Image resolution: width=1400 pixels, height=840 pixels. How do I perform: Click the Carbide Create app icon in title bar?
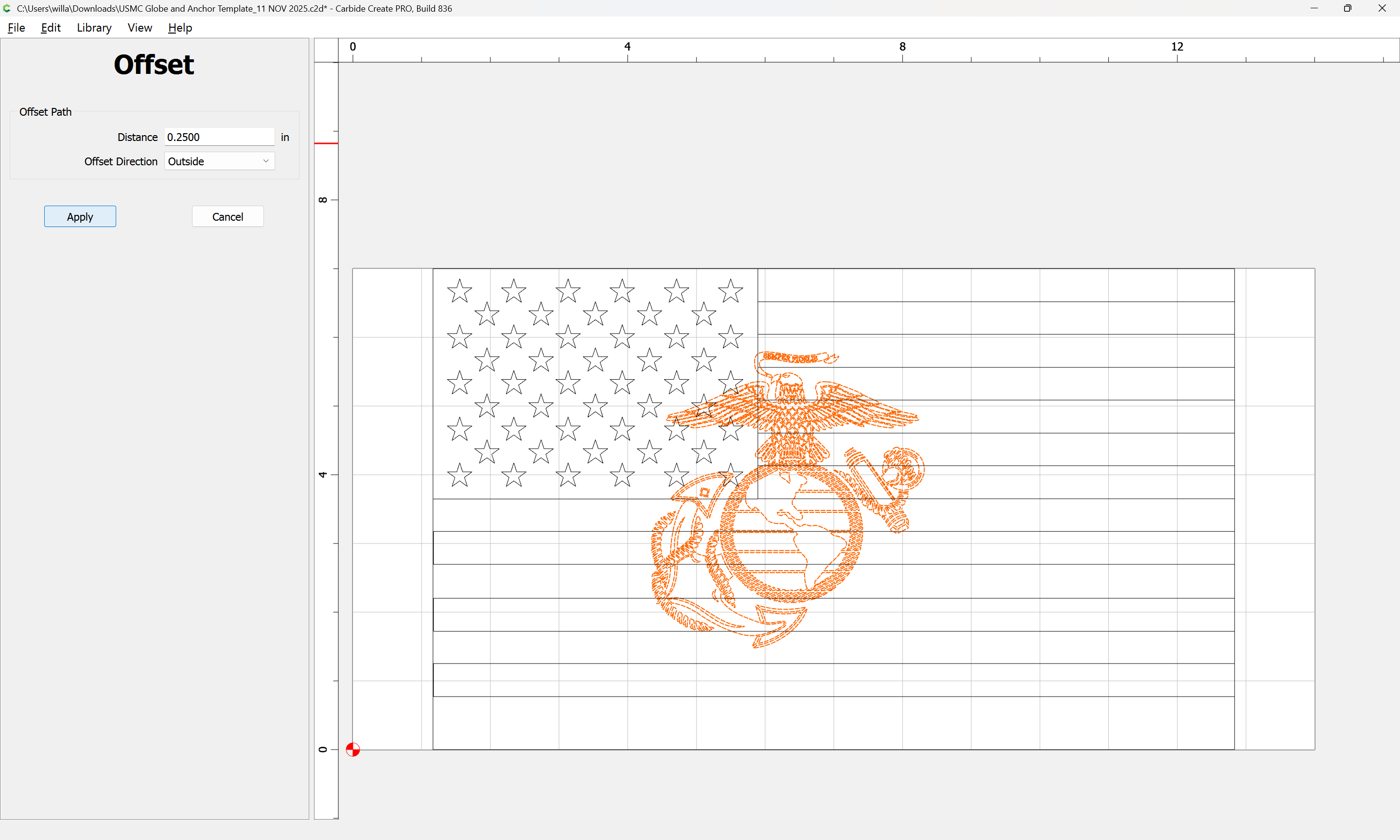[x=7, y=8]
